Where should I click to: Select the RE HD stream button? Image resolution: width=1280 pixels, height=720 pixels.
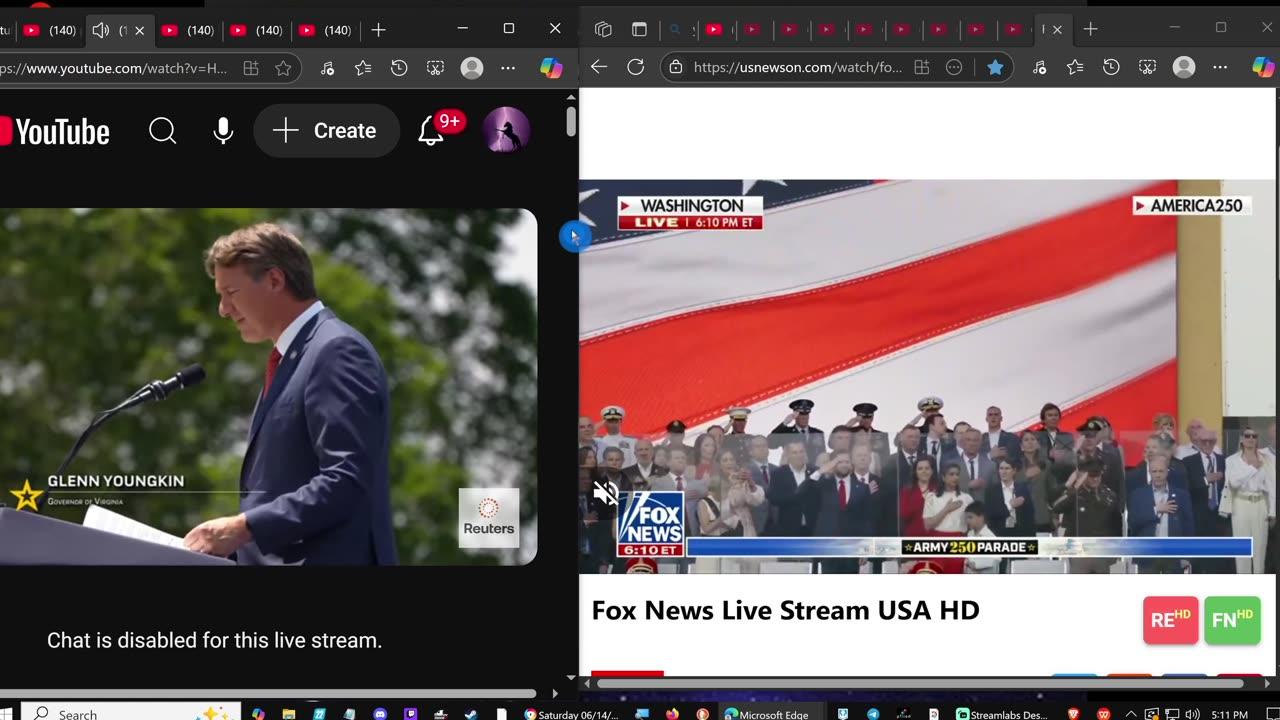point(1171,620)
